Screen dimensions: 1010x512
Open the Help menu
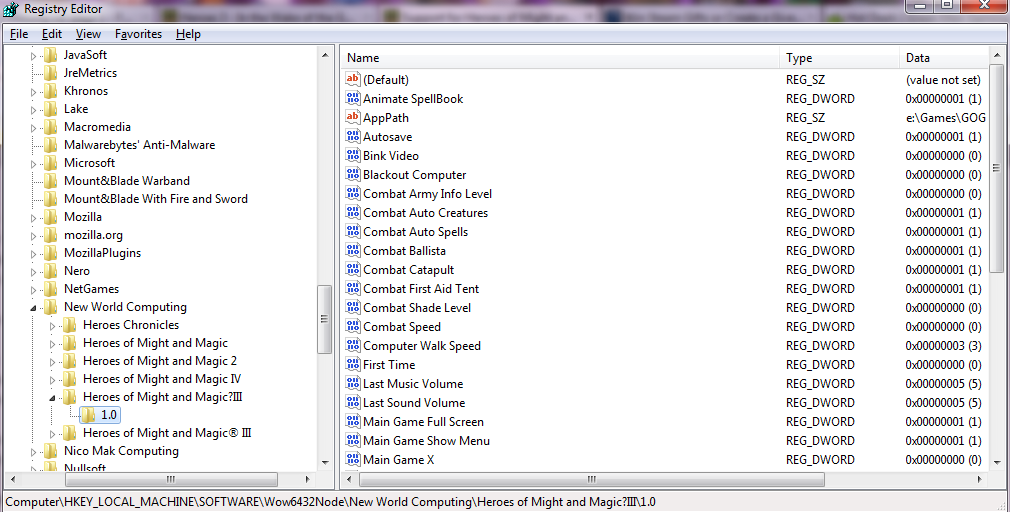pos(188,34)
